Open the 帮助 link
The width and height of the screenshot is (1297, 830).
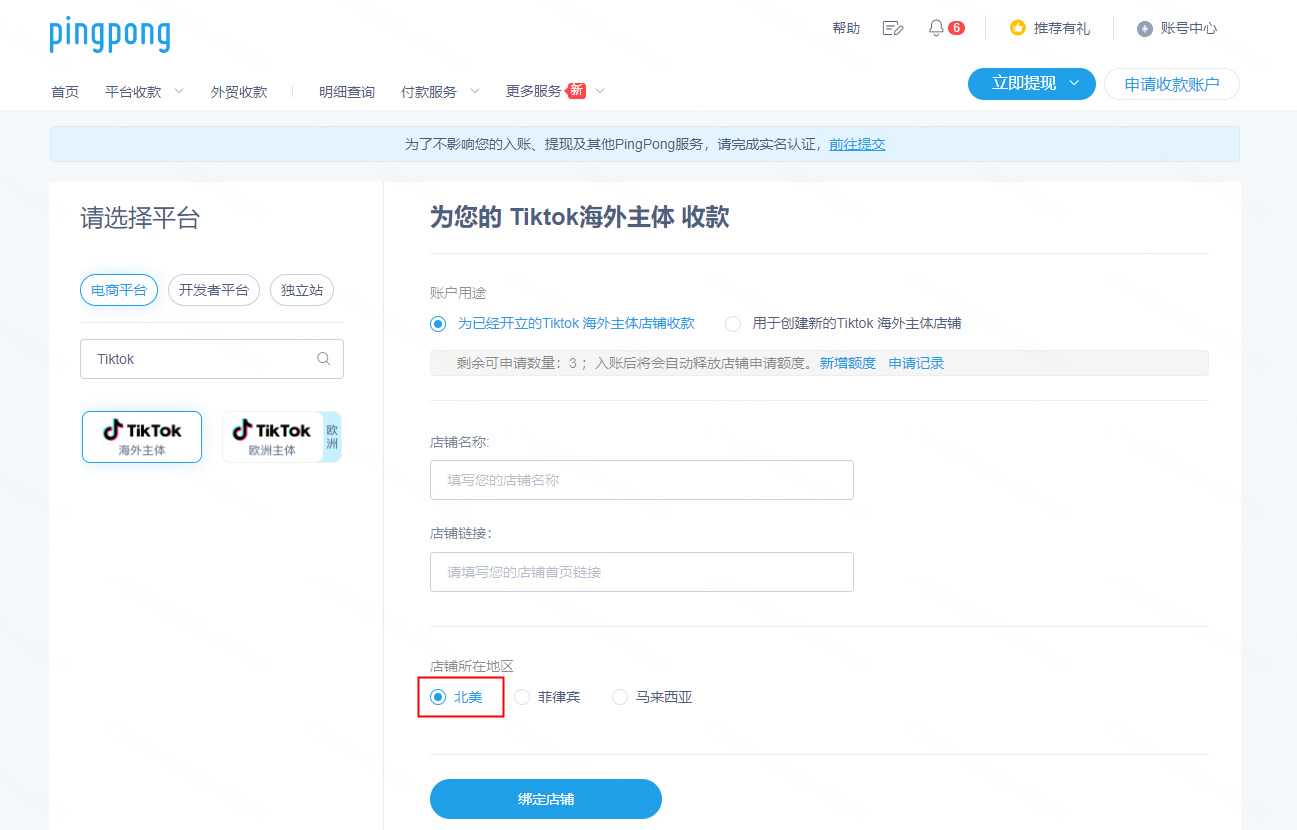[x=846, y=28]
